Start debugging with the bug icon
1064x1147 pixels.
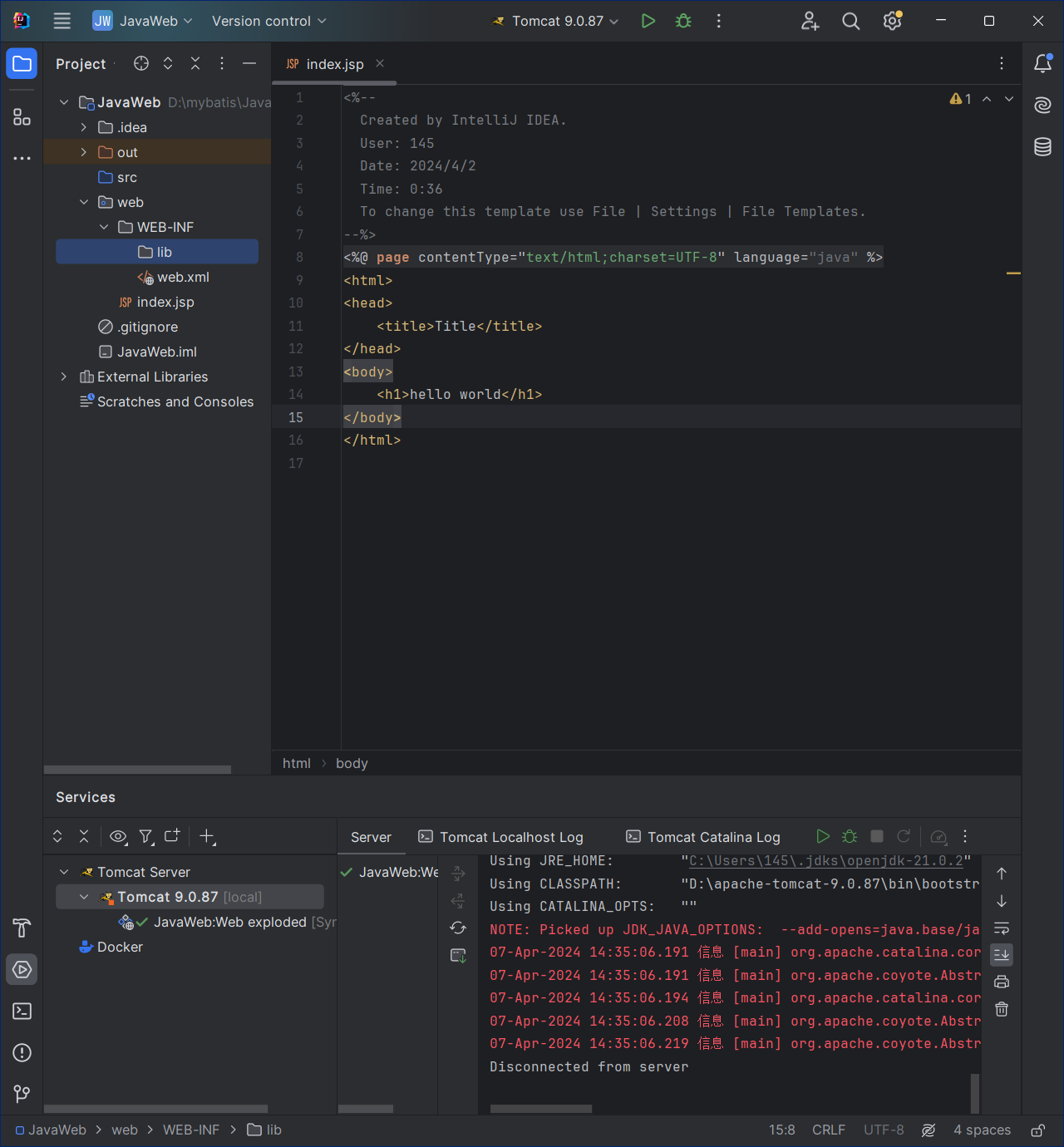click(x=683, y=21)
